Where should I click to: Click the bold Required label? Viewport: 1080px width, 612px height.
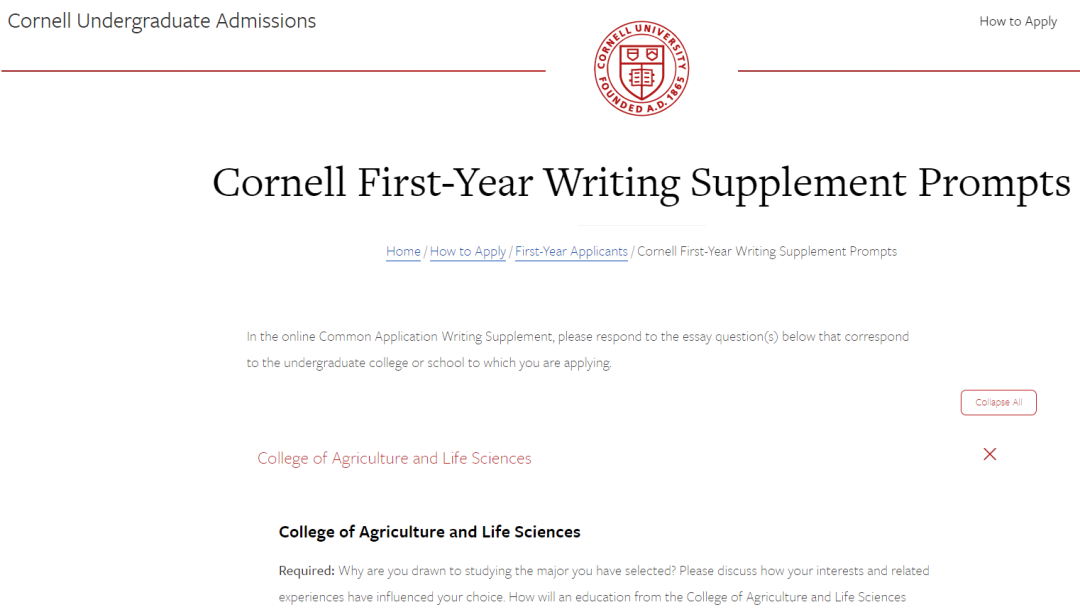[307, 571]
